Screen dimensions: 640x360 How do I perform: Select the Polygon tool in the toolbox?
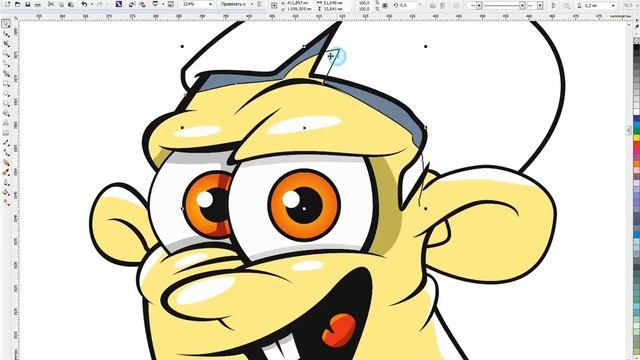[6, 103]
